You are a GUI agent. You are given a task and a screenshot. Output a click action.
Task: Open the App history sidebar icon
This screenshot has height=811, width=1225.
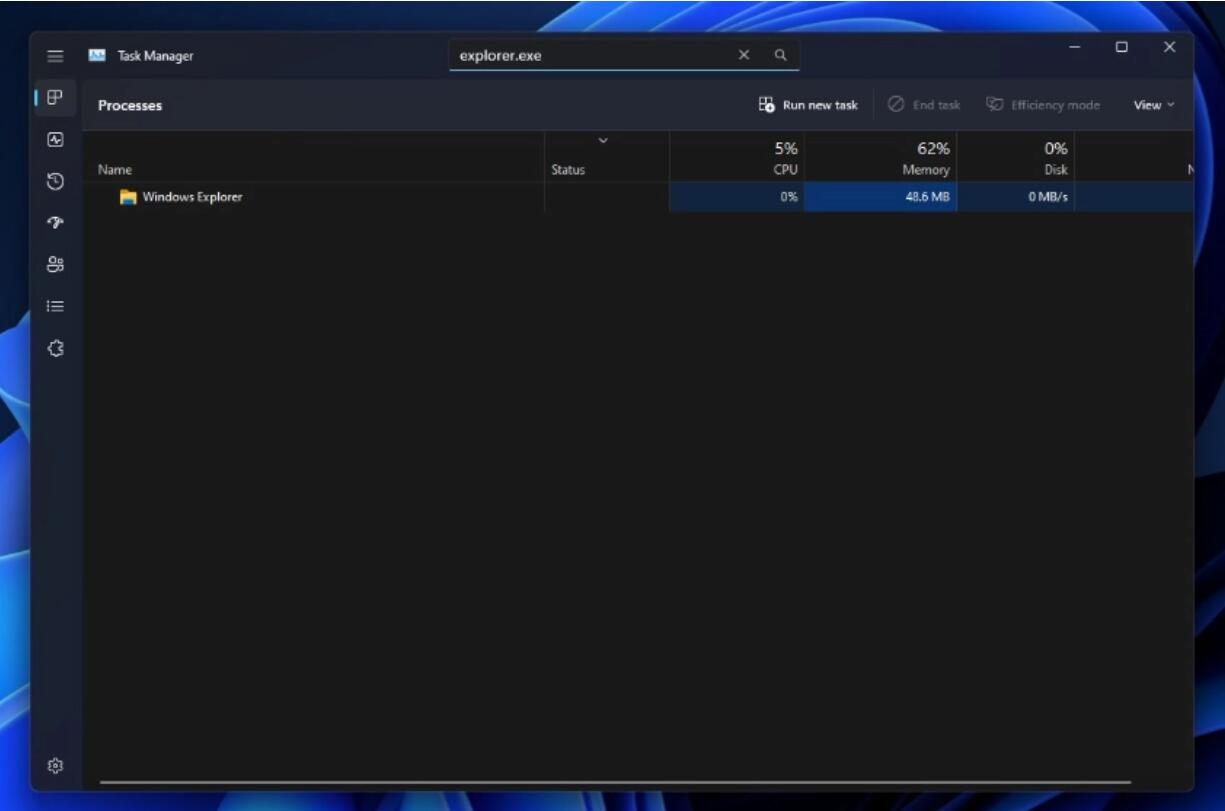(56, 182)
